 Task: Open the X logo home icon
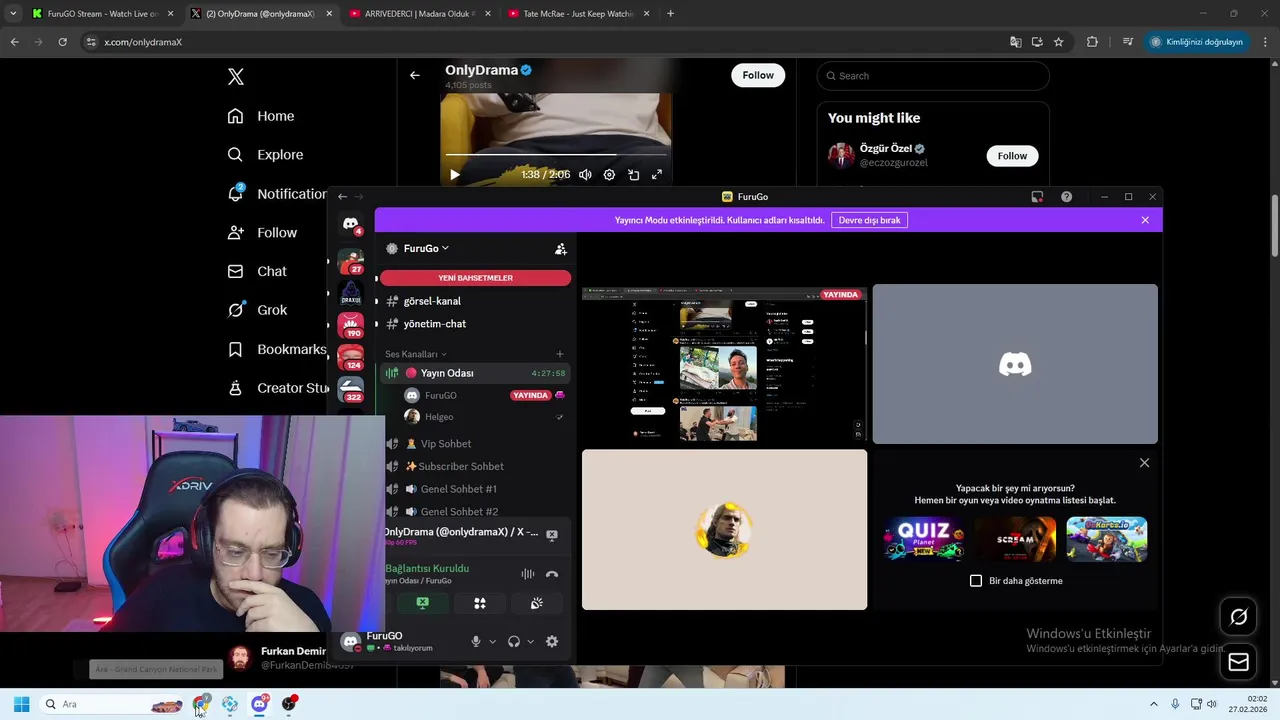236,77
